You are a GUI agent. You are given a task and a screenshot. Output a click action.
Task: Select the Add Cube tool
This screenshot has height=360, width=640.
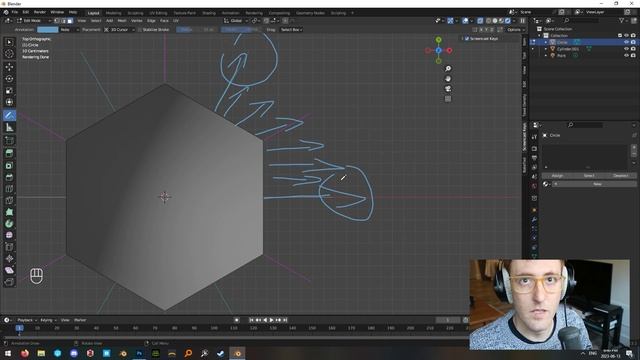click(x=9, y=140)
